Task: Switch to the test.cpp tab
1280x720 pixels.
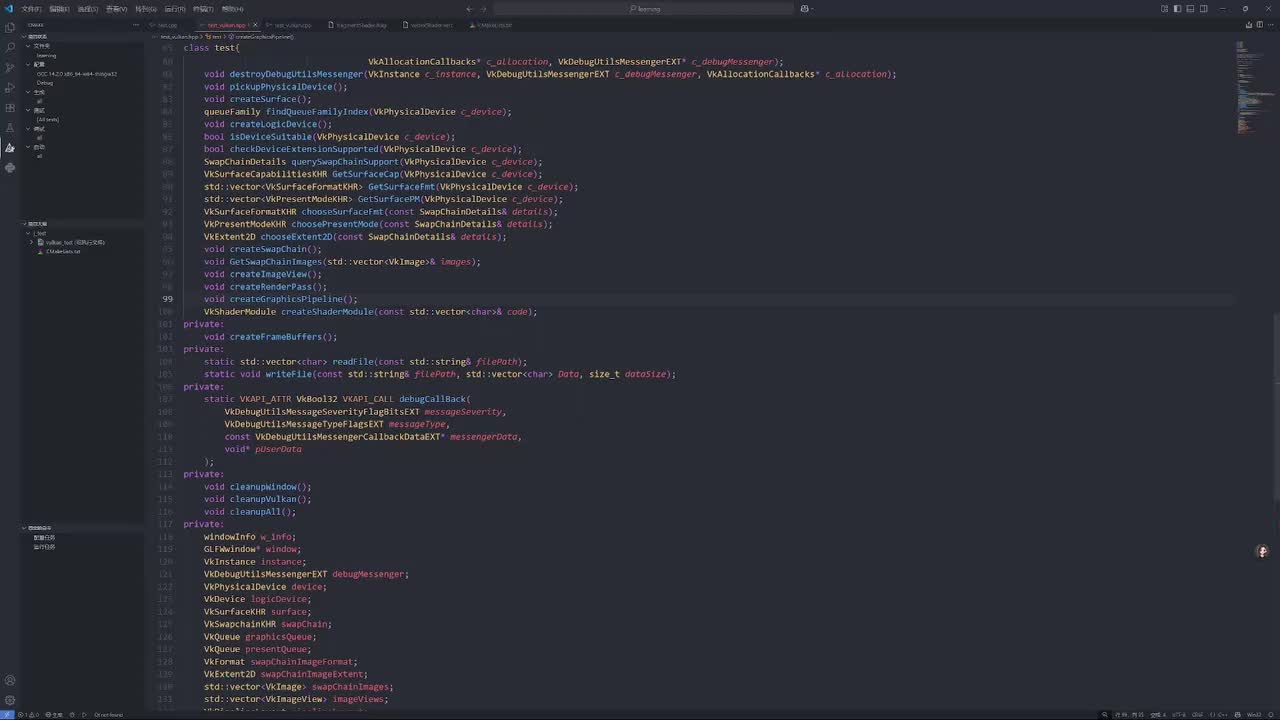Action: (167, 25)
